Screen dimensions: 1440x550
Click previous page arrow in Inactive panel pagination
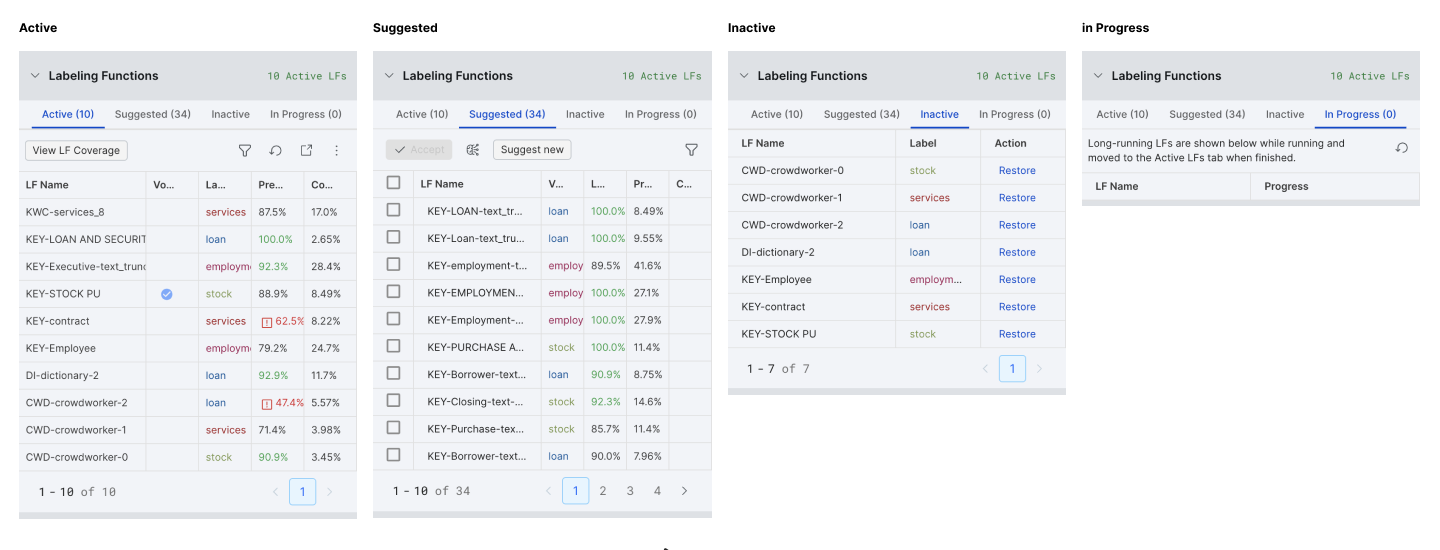[x=985, y=369]
